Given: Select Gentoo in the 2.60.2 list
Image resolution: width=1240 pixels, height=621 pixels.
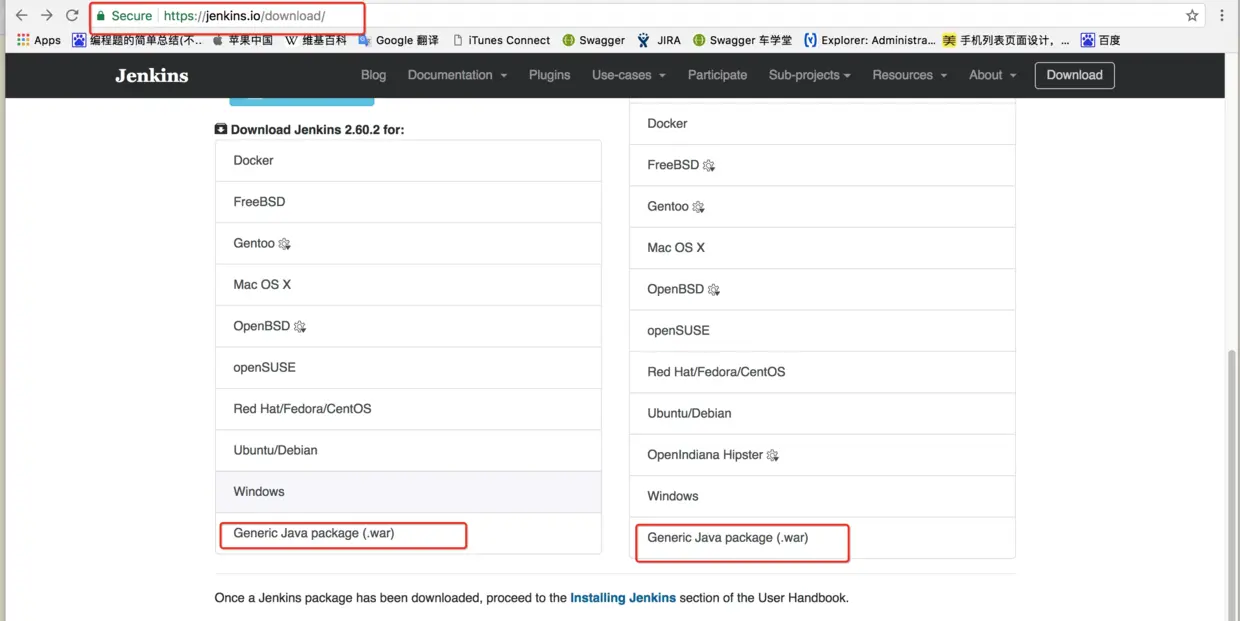Looking at the screenshot, I should point(408,243).
